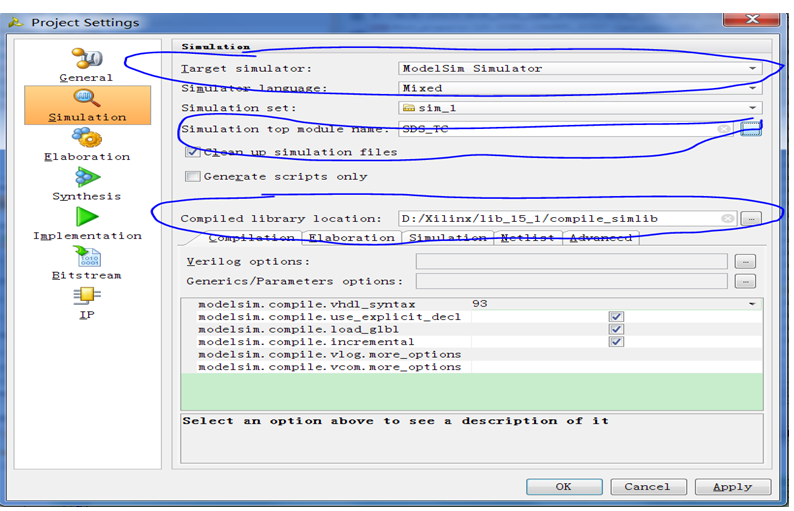
Task: Switch to the Simulation options tab
Action: (447, 238)
